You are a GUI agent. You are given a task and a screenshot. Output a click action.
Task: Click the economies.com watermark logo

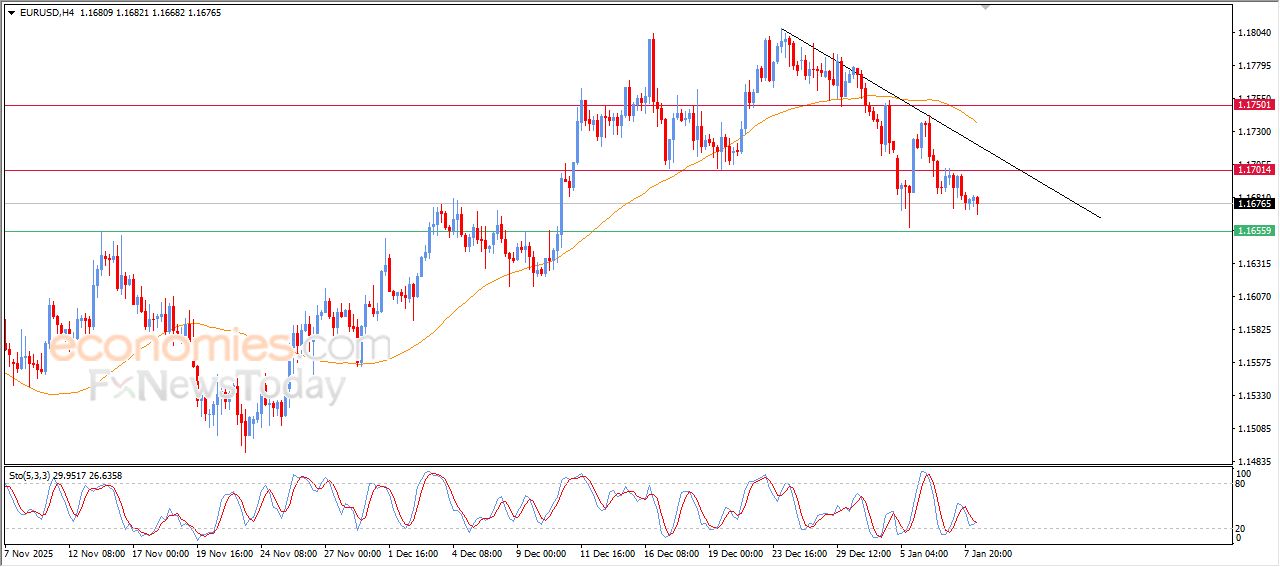point(219,347)
